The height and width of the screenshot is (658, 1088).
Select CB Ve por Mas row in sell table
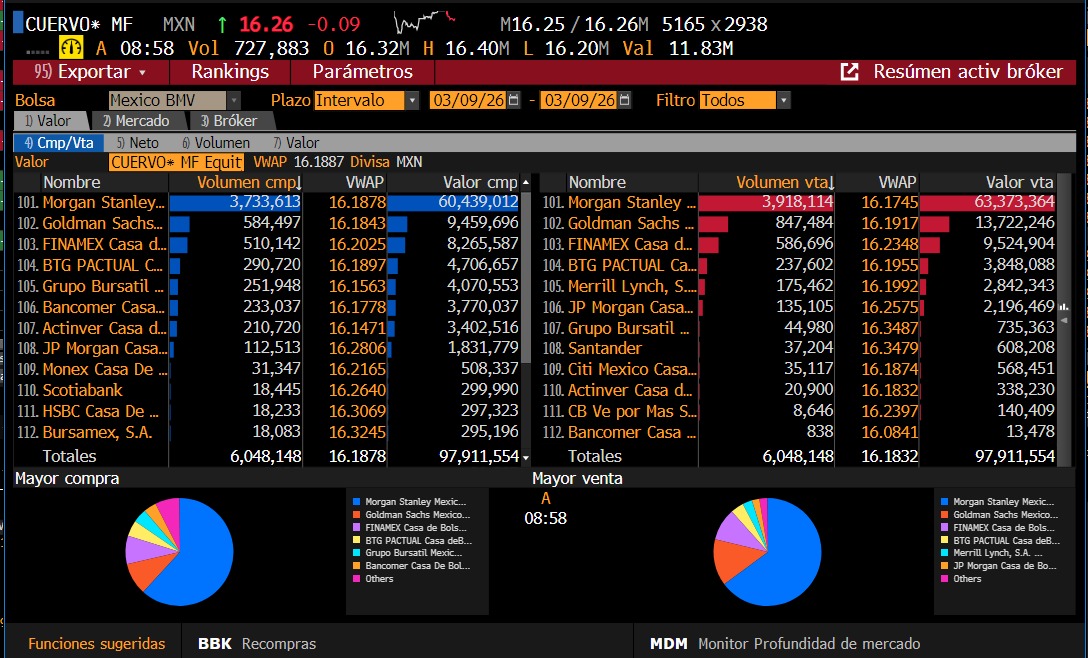798,411
